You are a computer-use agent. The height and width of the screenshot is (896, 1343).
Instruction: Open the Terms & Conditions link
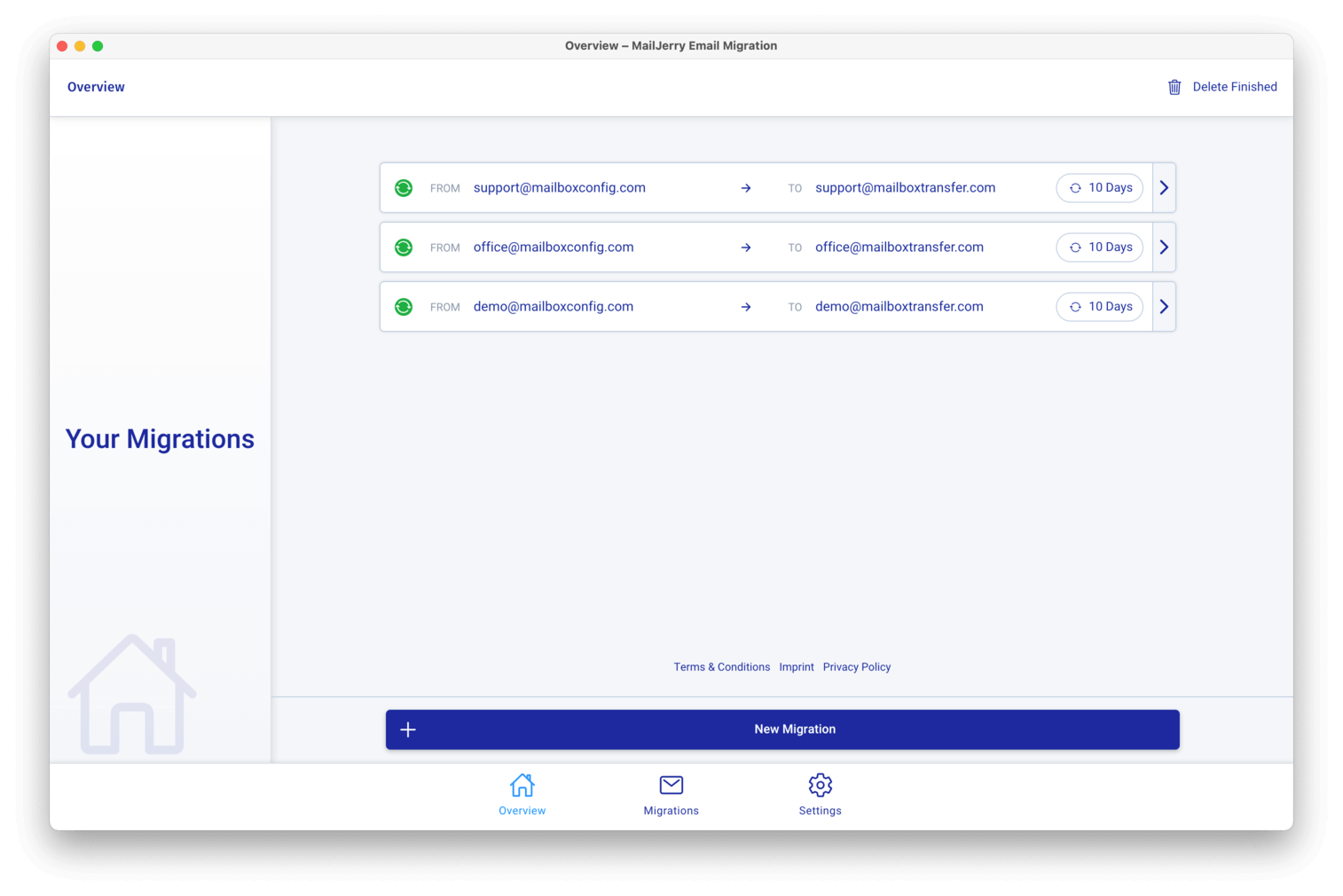[722, 667]
